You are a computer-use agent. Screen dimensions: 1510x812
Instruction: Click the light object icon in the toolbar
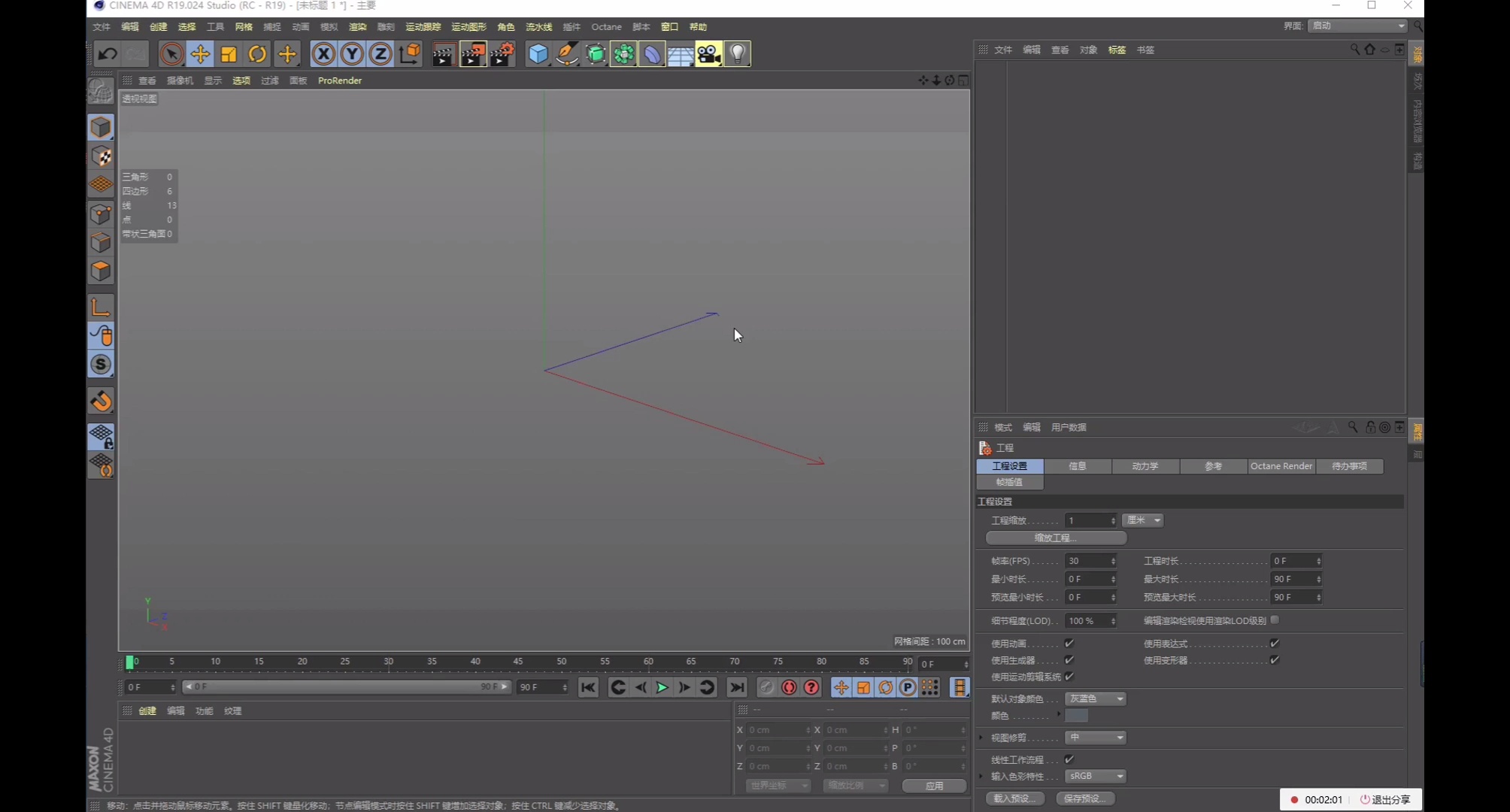point(737,53)
